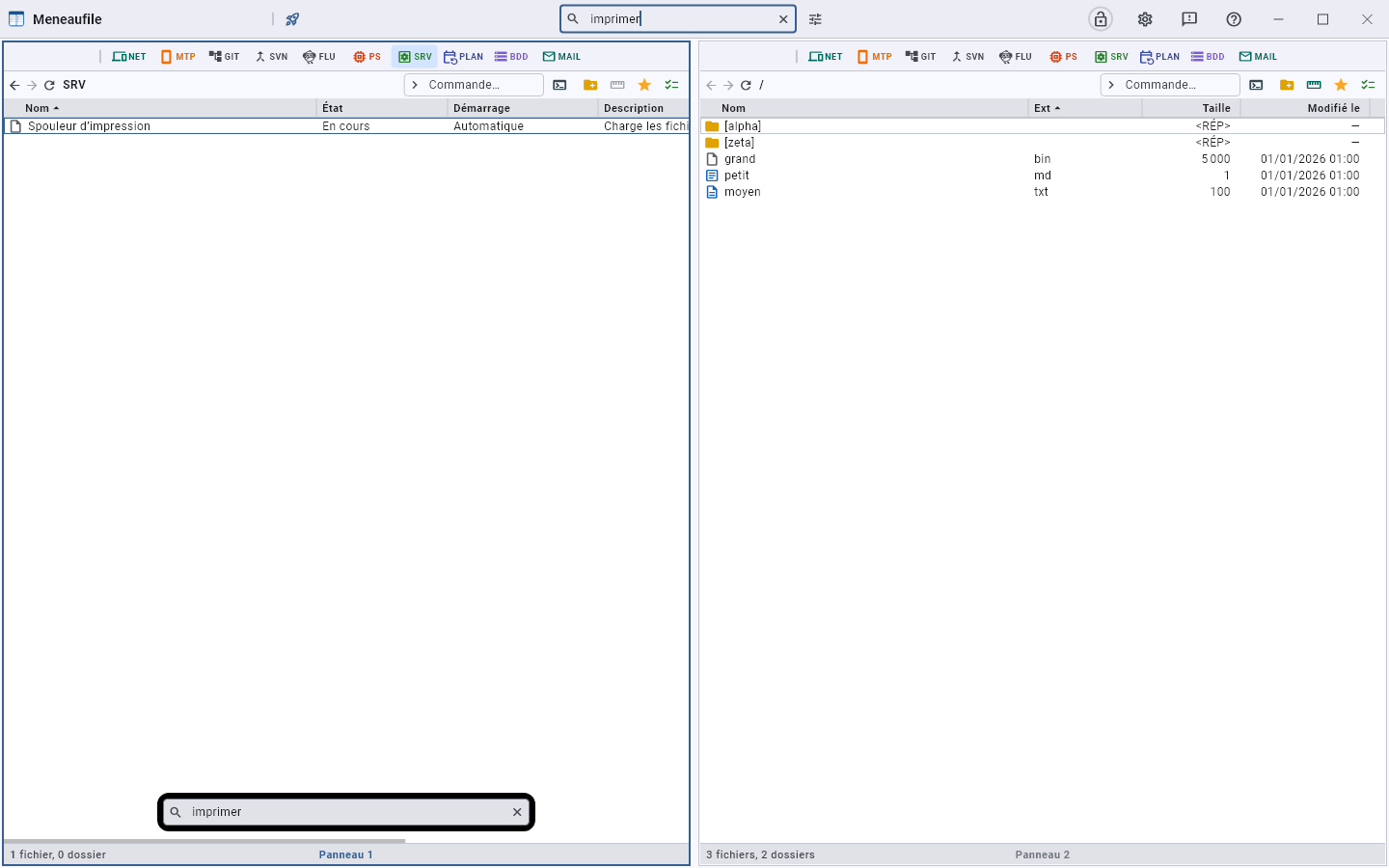Expand the left Commande… box chevron
The width and height of the screenshot is (1389, 868).
[415, 85]
